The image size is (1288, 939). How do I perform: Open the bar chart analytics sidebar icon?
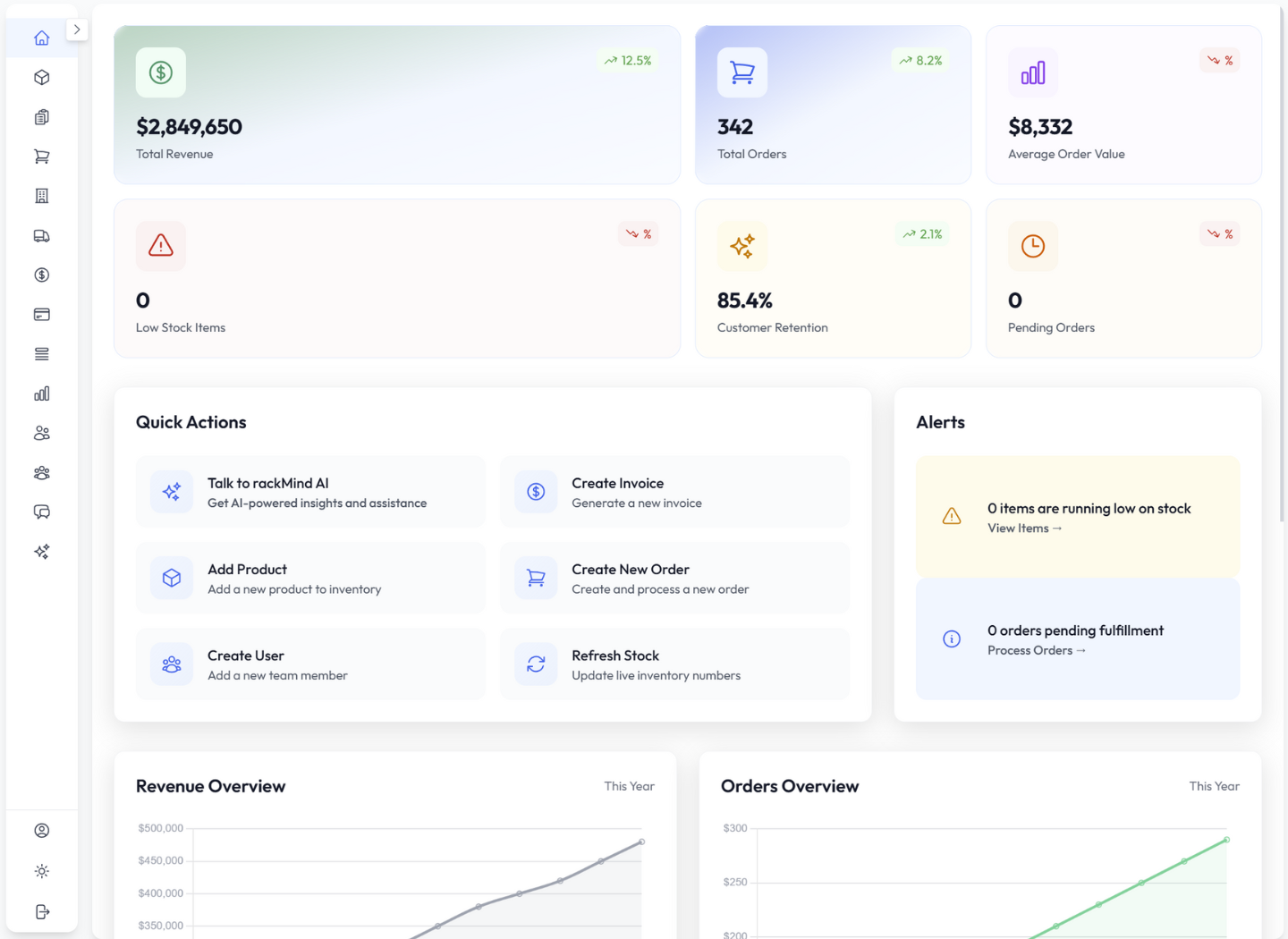pyautogui.click(x=41, y=393)
